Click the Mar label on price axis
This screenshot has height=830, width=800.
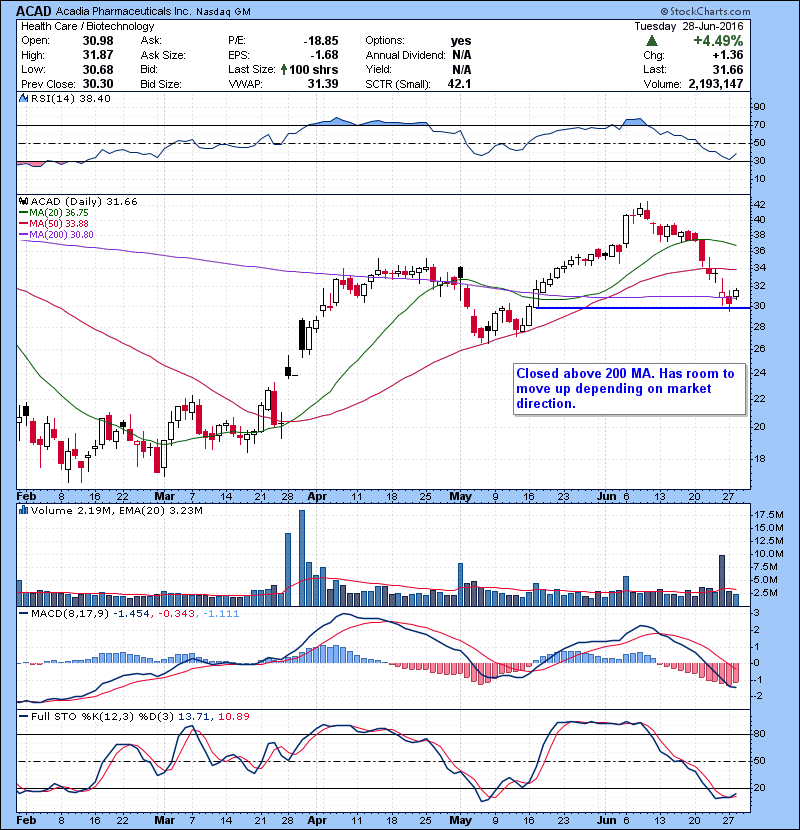tap(165, 497)
